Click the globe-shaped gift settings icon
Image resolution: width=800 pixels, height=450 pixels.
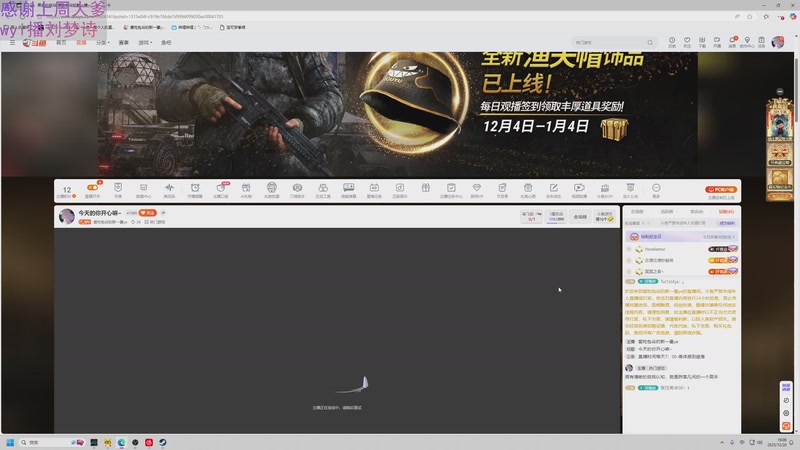coord(271,187)
